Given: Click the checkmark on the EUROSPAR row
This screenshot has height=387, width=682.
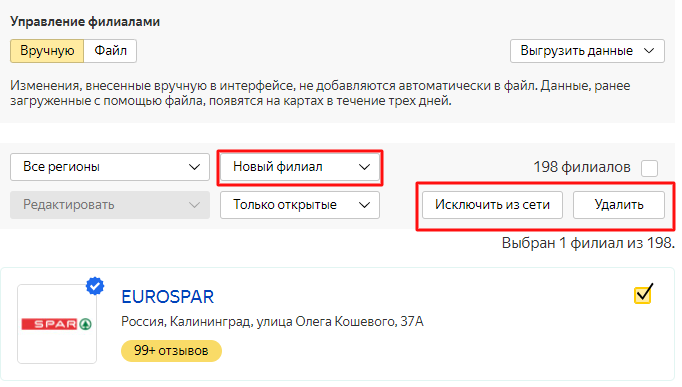Looking at the screenshot, I should coord(644,294).
